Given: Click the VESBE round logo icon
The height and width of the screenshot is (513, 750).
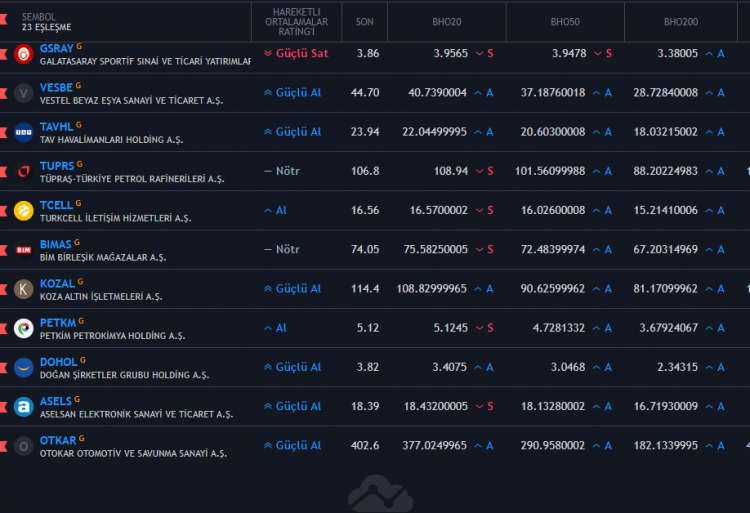Looking at the screenshot, I should tap(23, 93).
